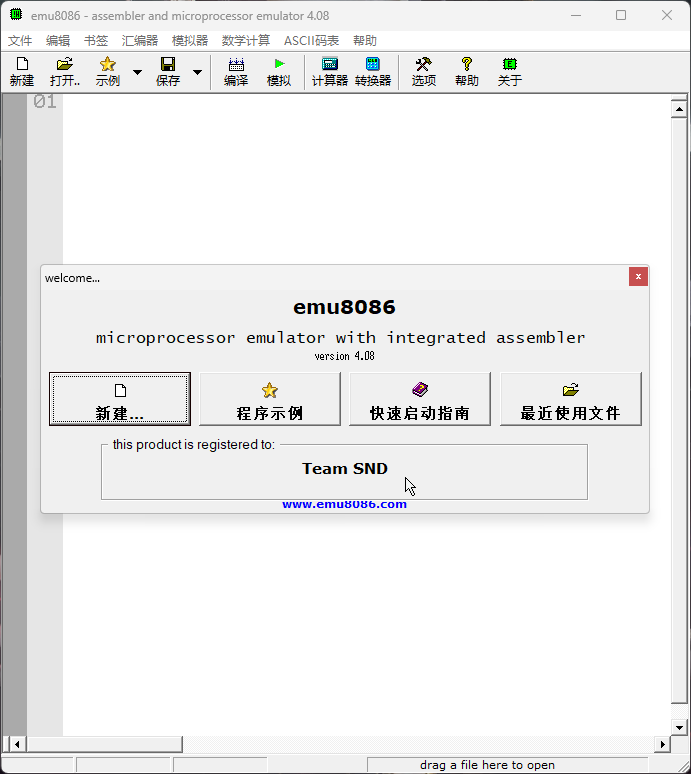
Task: Open the 编辑 menu
Action: 58,40
